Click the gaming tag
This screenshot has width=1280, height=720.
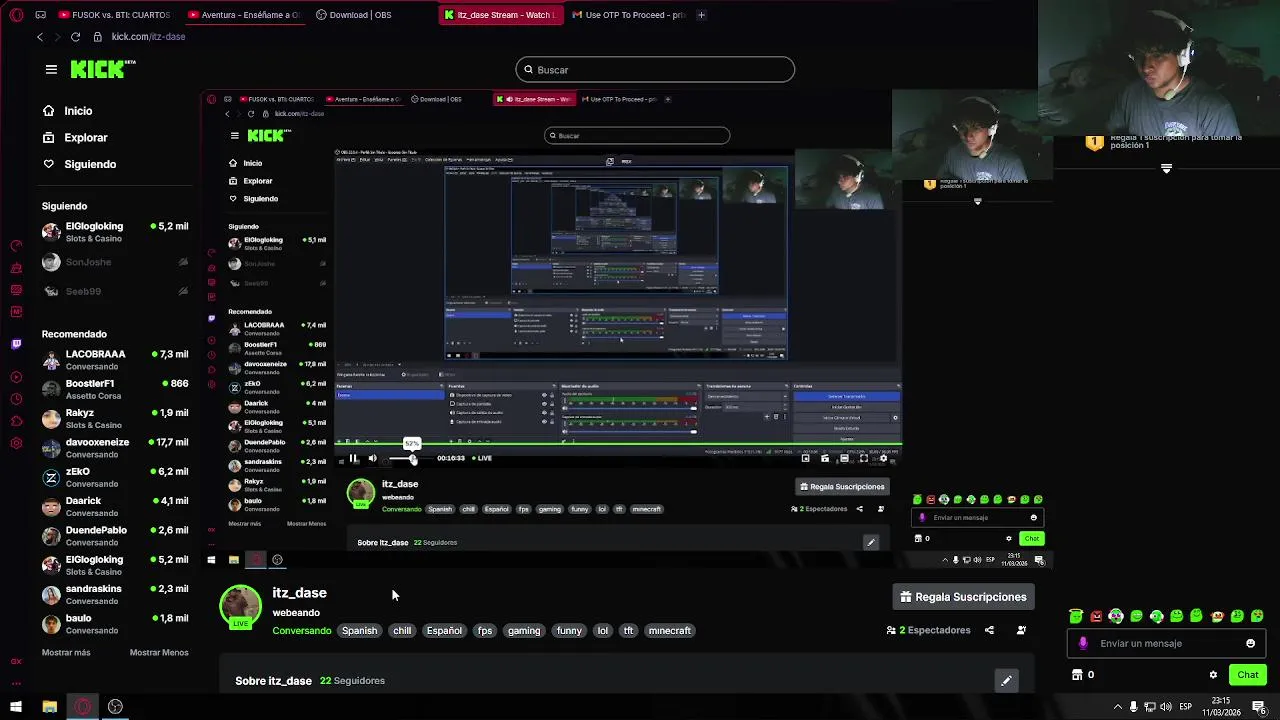pos(524,631)
